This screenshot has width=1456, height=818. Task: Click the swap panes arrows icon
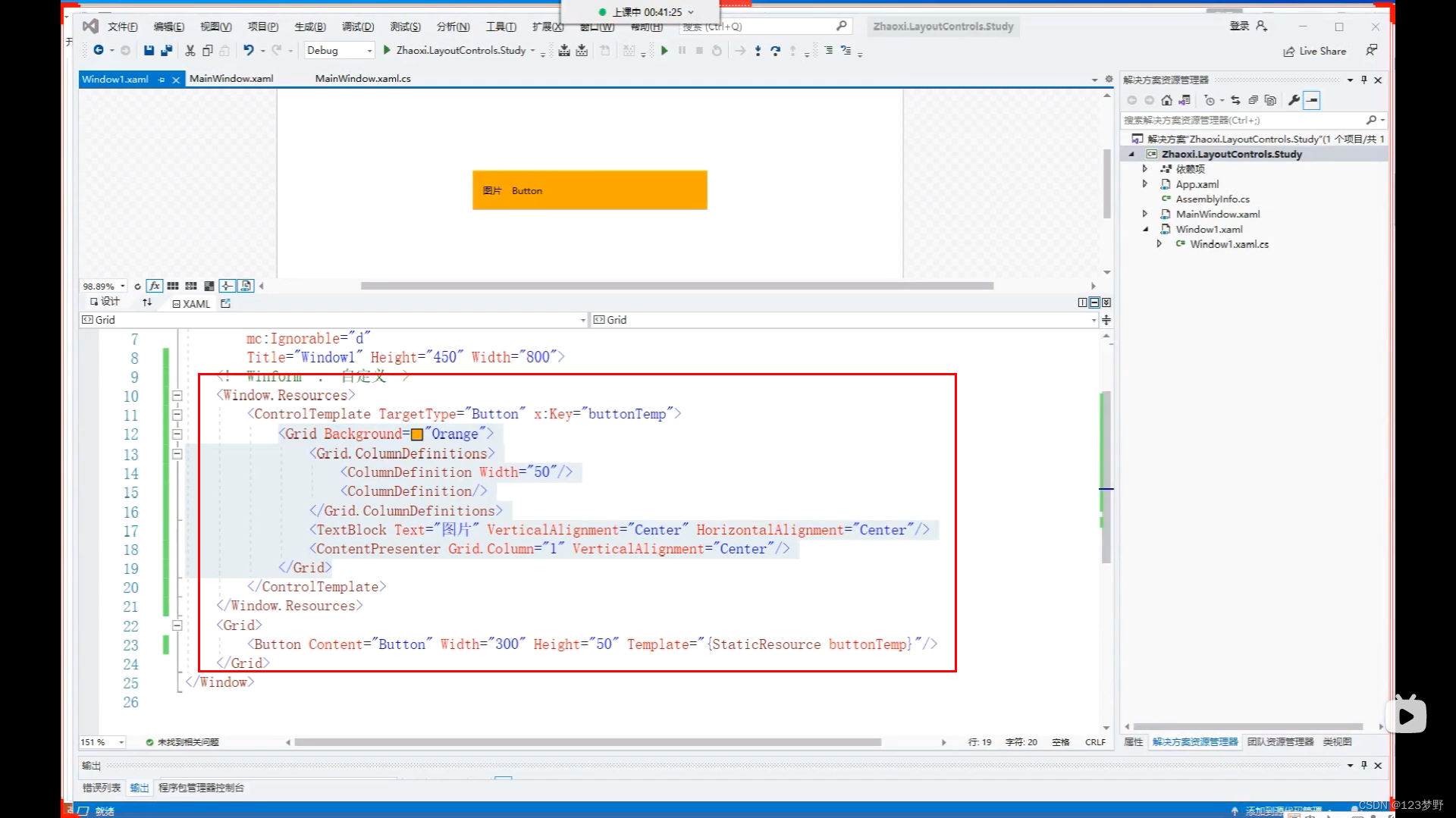click(147, 302)
